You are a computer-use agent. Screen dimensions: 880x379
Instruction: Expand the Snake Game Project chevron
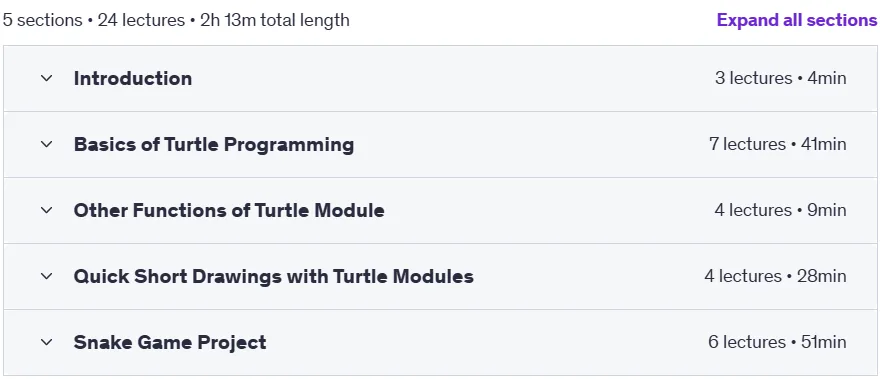[47, 343]
